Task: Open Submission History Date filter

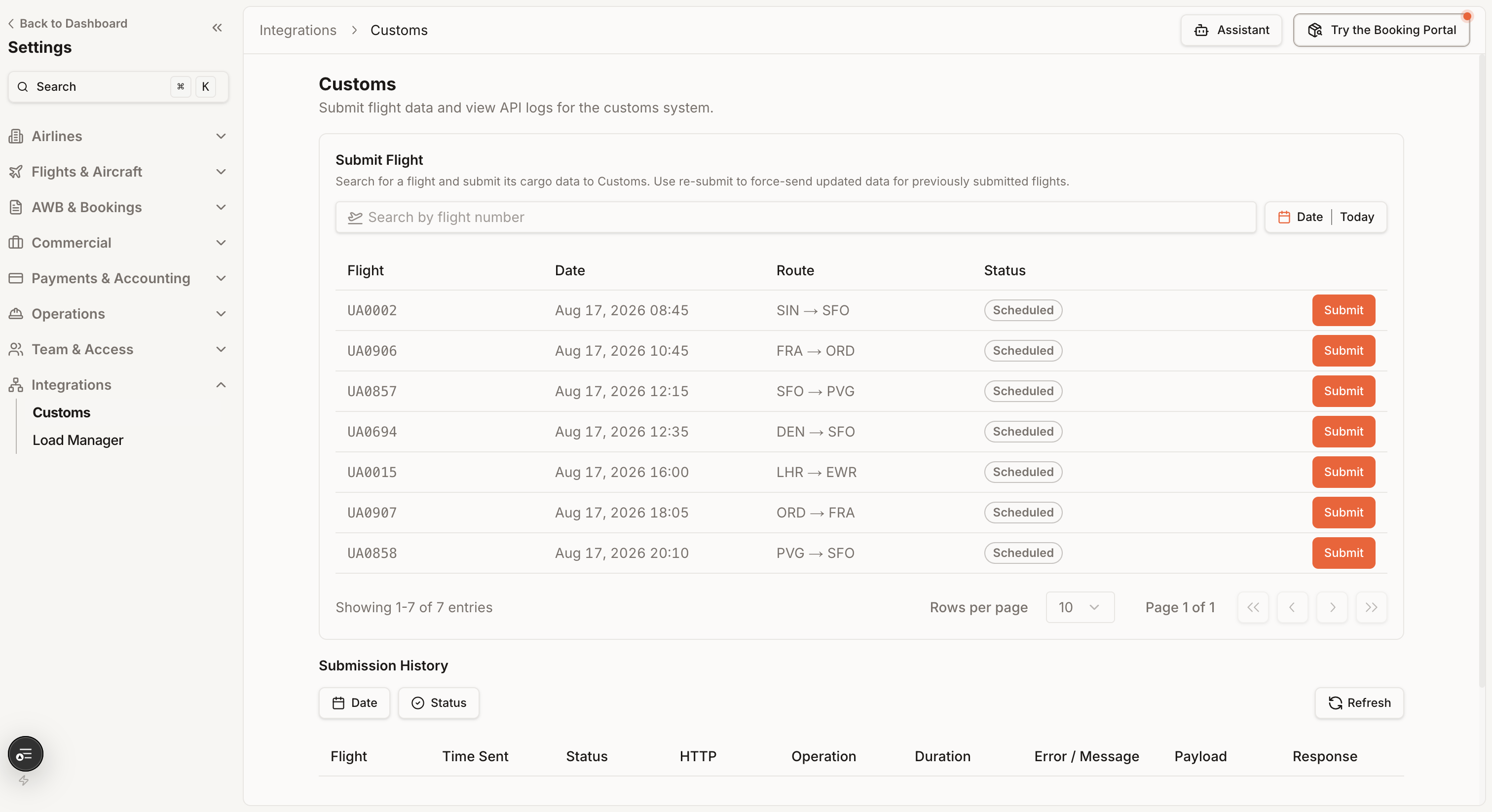Action: [354, 702]
